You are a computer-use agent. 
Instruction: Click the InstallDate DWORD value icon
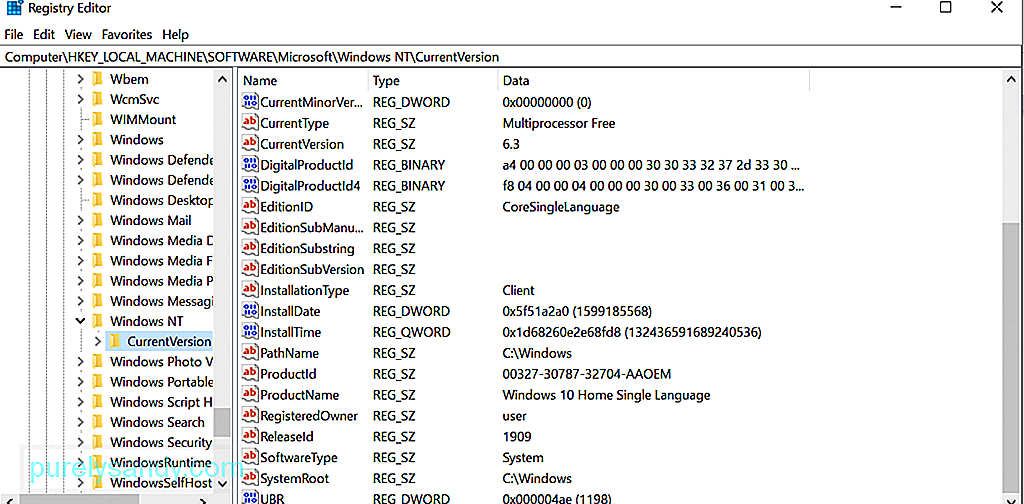tap(249, 311)
